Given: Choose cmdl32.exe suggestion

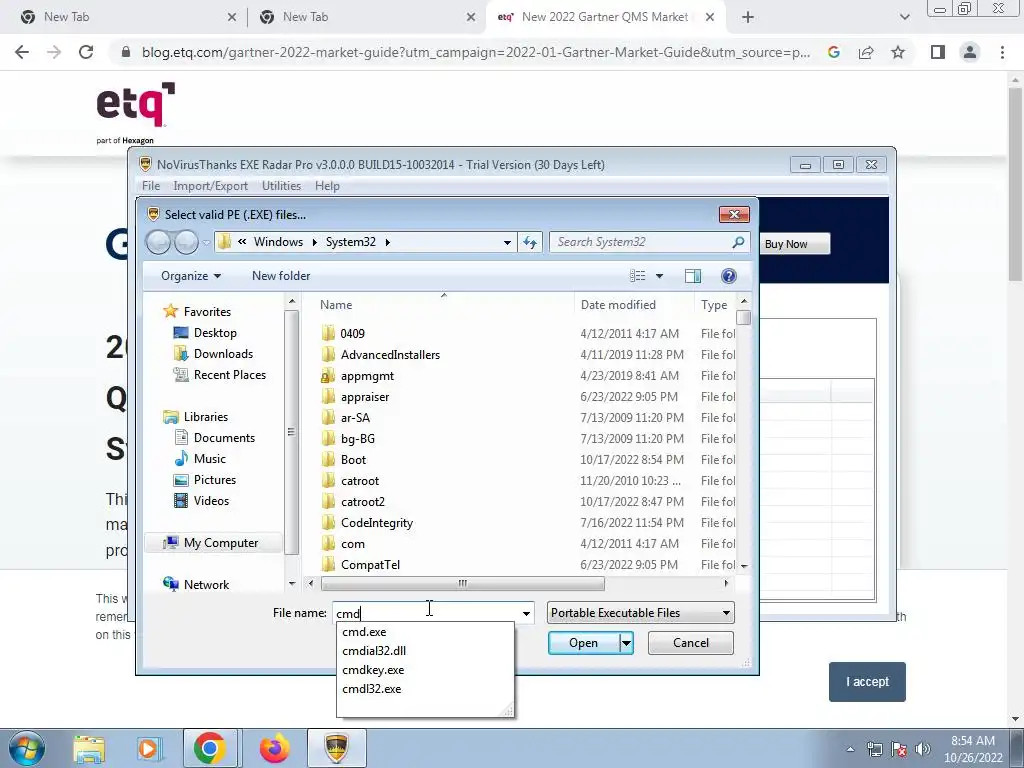Looking at the screenshot, I should pyautogui.click(x=425, y=689).
